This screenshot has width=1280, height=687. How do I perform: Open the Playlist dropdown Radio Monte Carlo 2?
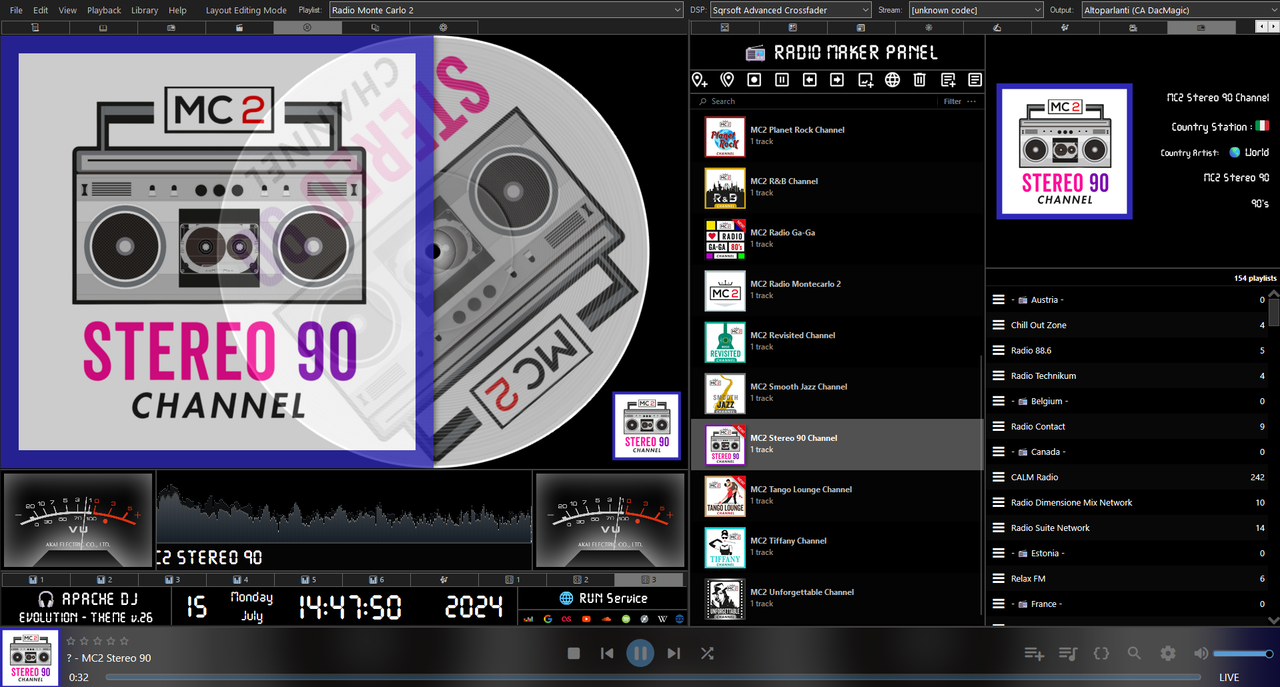click(x=506, y=10)
